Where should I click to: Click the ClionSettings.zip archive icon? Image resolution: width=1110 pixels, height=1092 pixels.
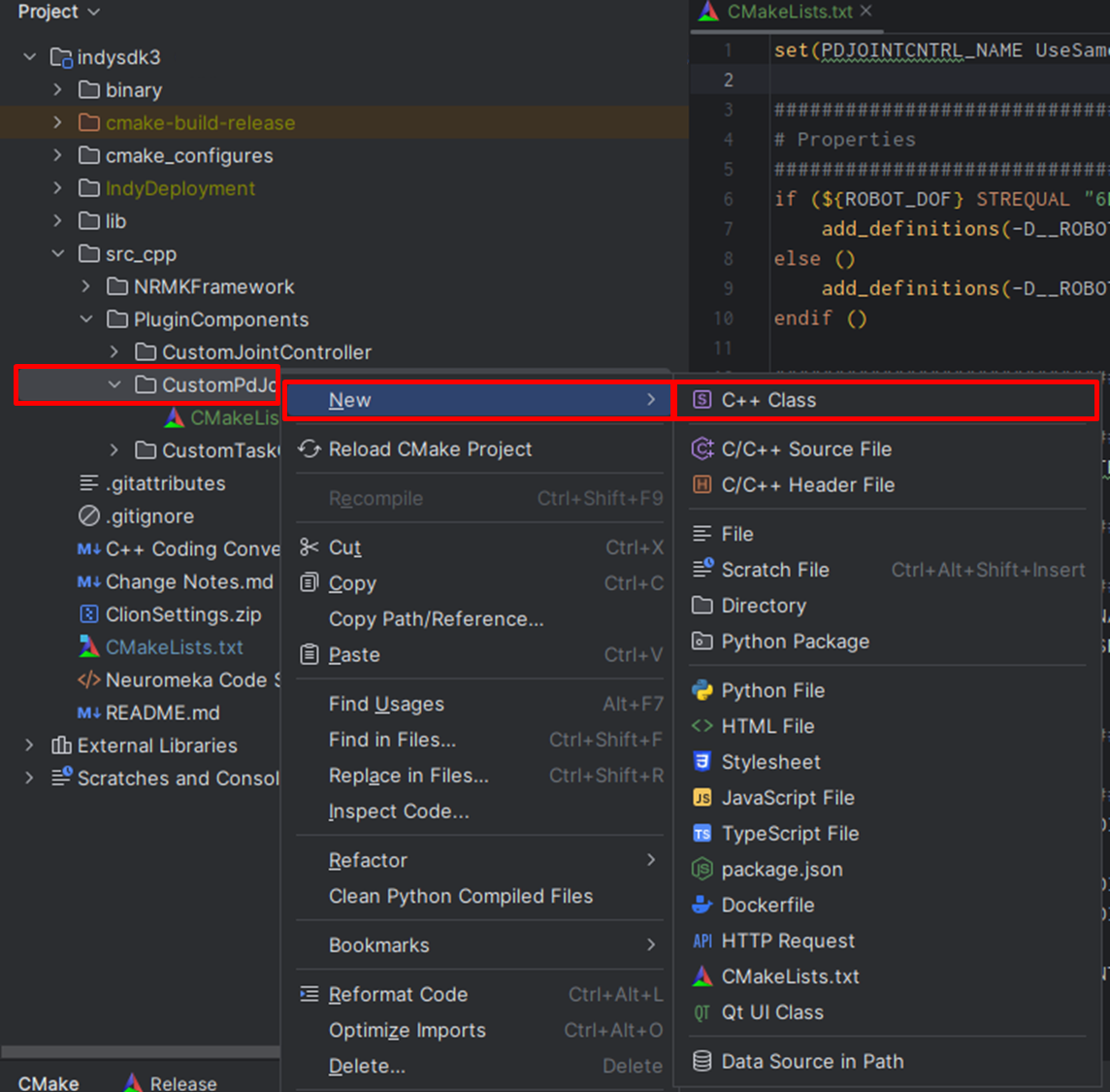(x=88, y=614)
